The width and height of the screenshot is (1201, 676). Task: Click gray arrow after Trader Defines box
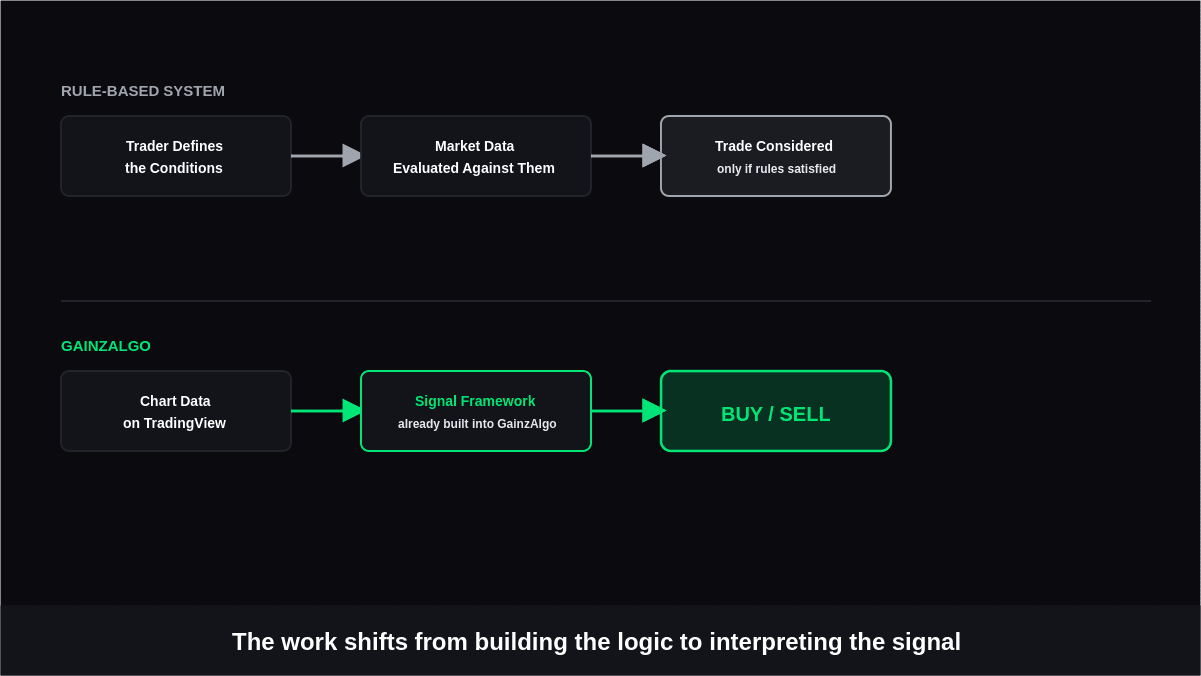327,156
